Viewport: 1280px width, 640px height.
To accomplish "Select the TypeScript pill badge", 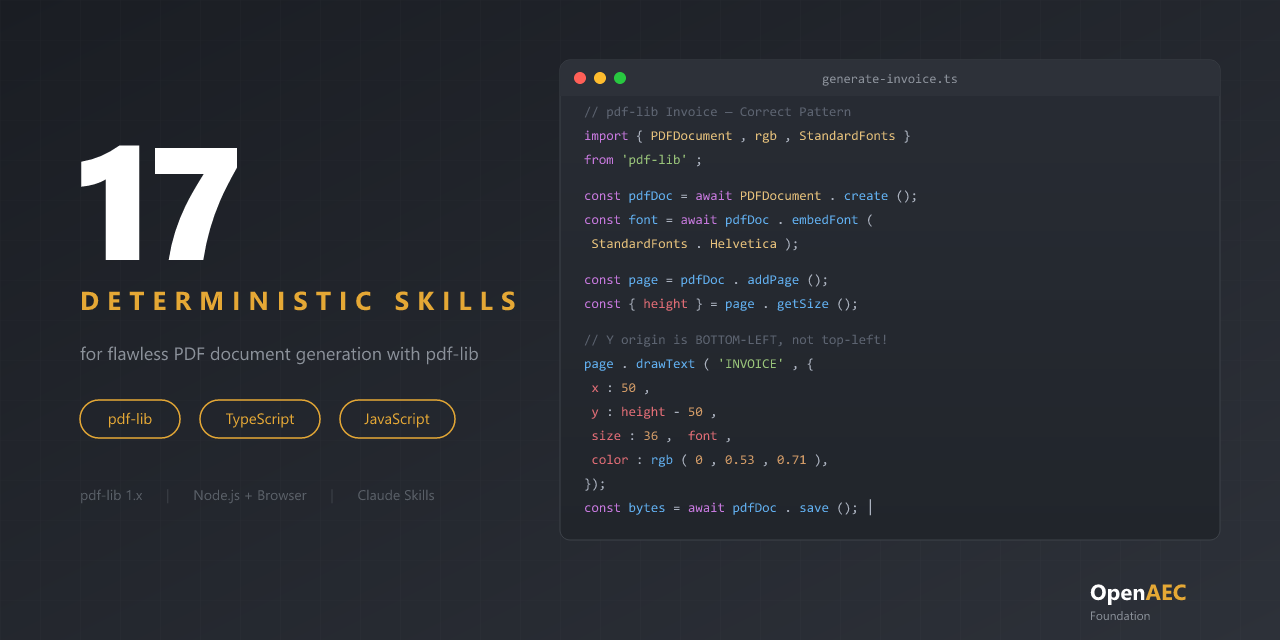I will (x=260, y=419).
